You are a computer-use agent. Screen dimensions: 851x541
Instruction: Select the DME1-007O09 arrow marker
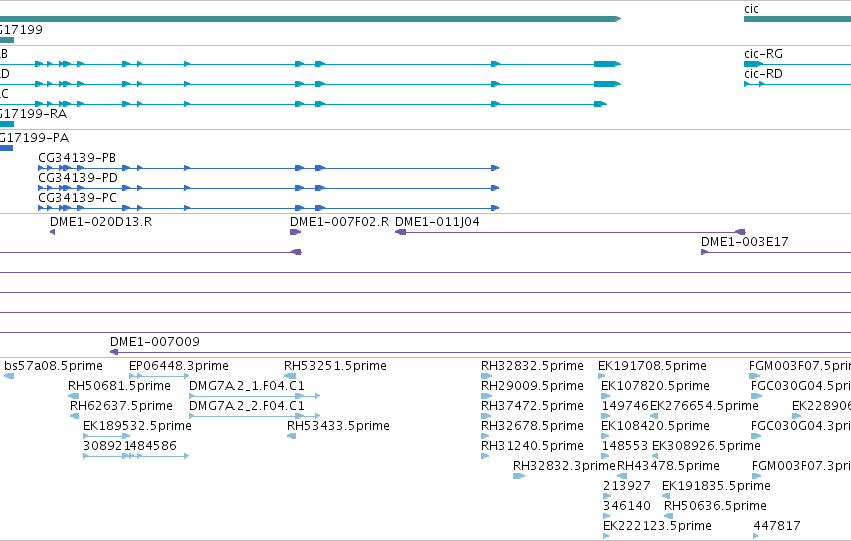click(x=114, y=352)
